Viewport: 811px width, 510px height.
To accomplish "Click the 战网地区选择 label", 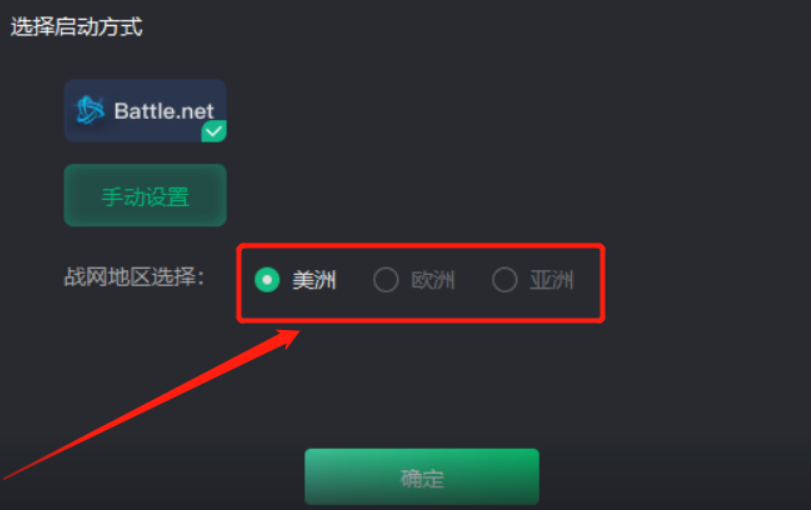I will coord(134,277).
